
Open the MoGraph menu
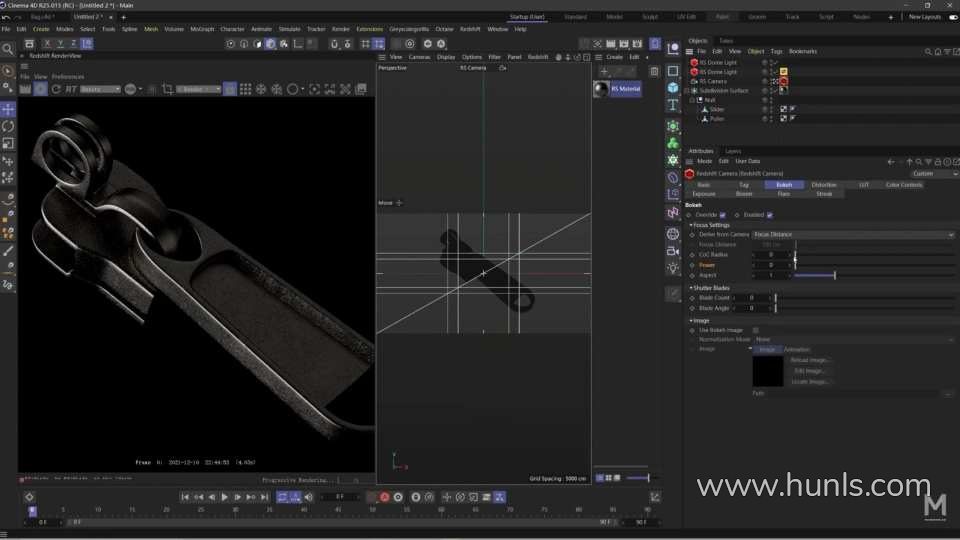click(200, 29)
